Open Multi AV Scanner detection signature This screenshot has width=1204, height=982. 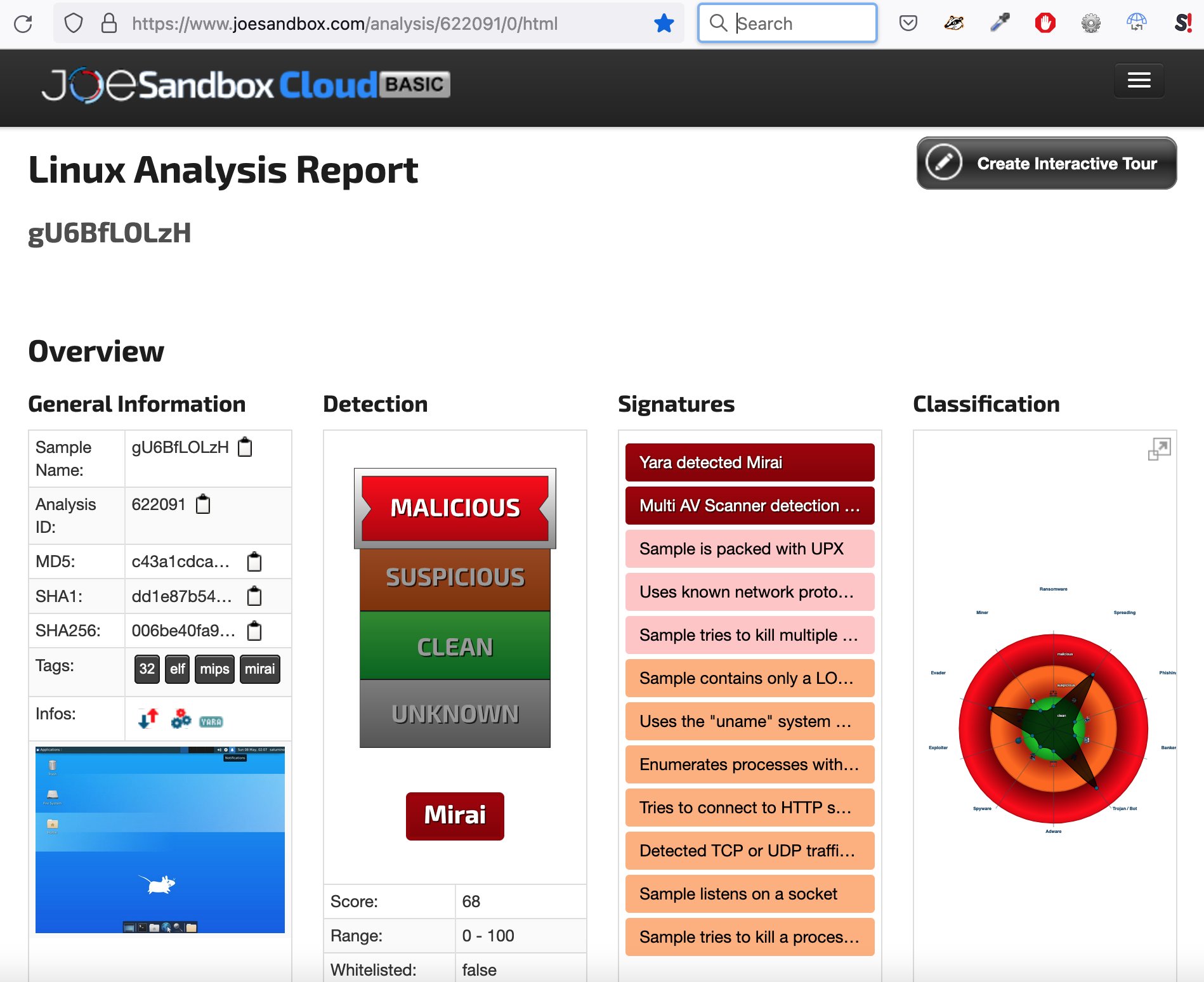tap(750, 506)
